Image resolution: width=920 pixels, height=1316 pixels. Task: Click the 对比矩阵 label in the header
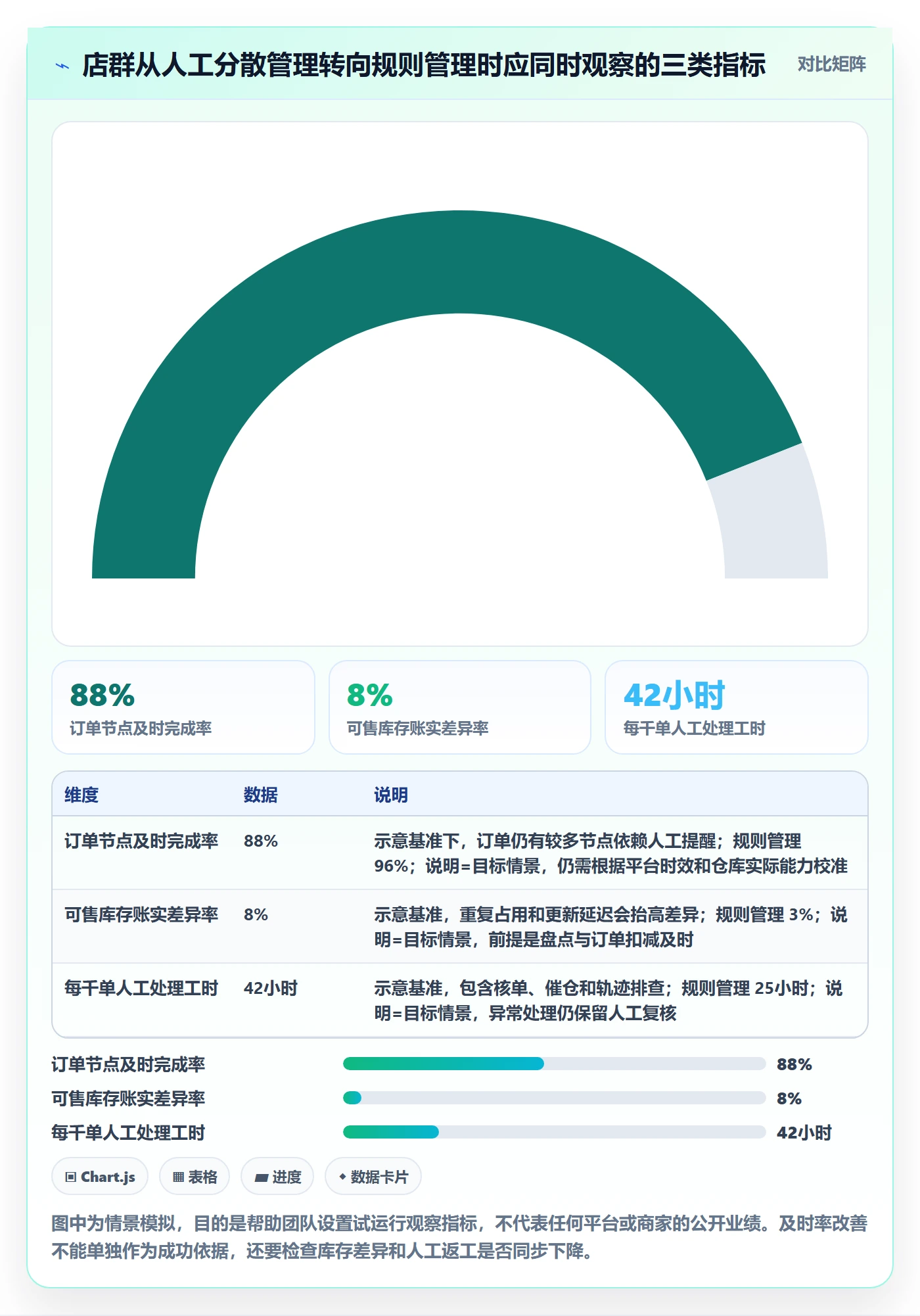point(831,64)
